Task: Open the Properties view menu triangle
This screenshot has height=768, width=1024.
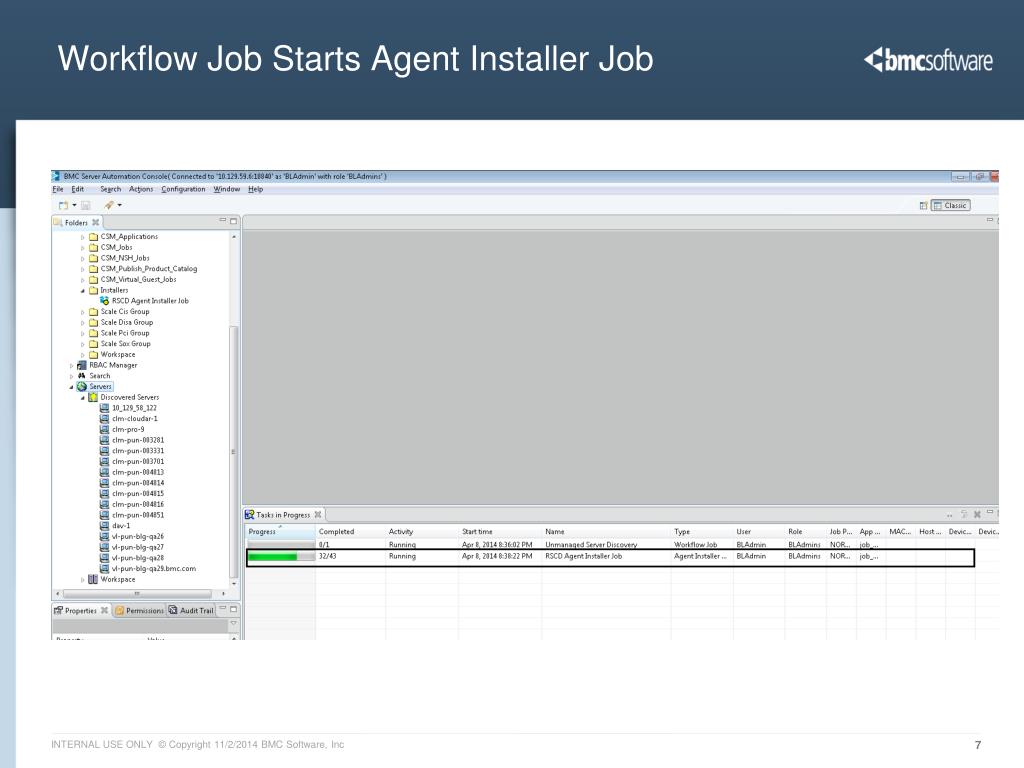Action: click(x=233, y=624)
